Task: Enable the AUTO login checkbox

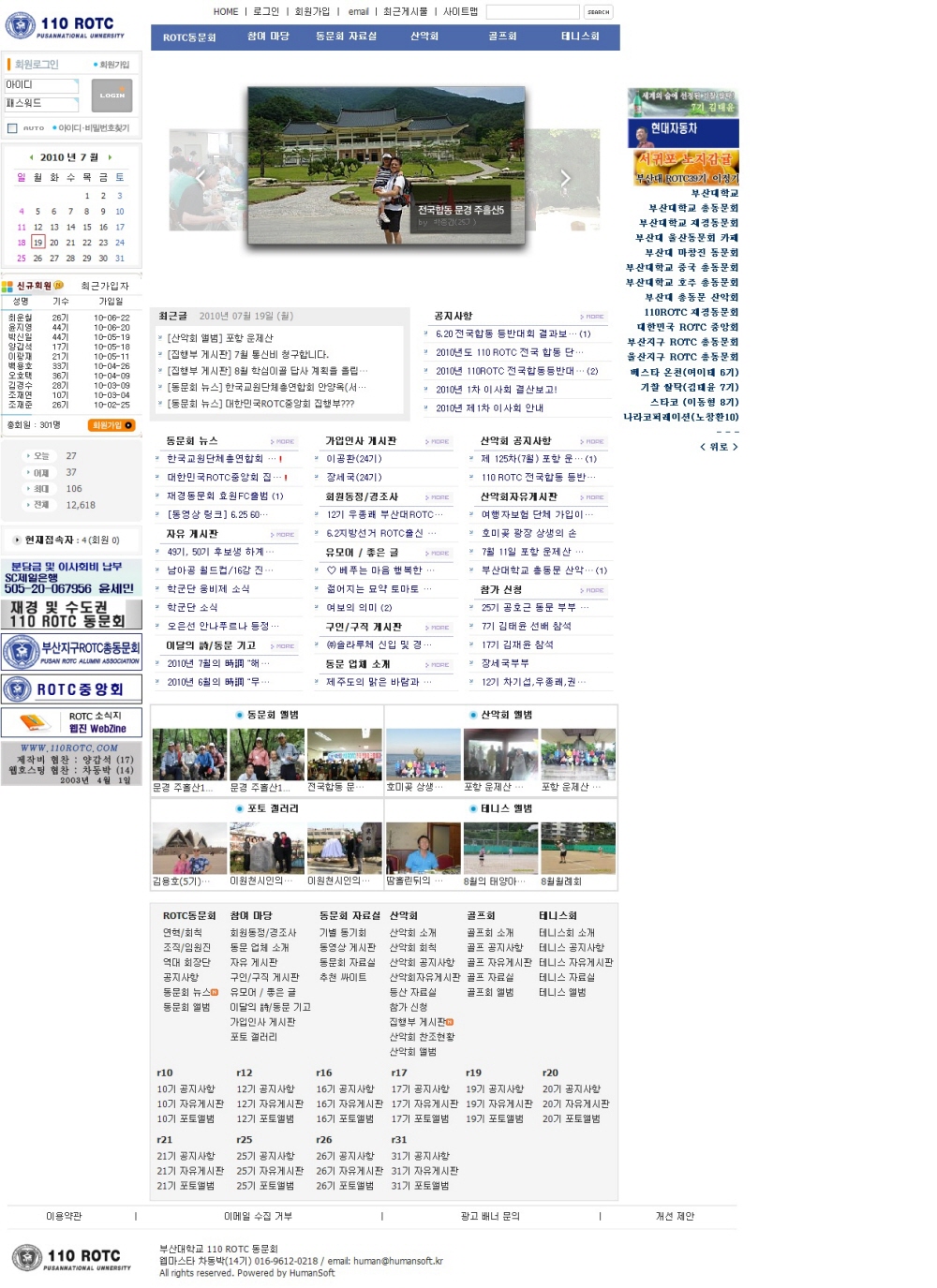Action: [13, 128]
